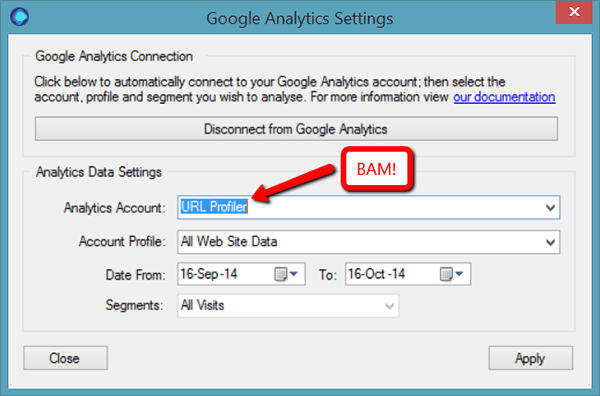The image size is (600, 396).
Task: Expand the Segments dropdown arrow
Action: (390, 306)
